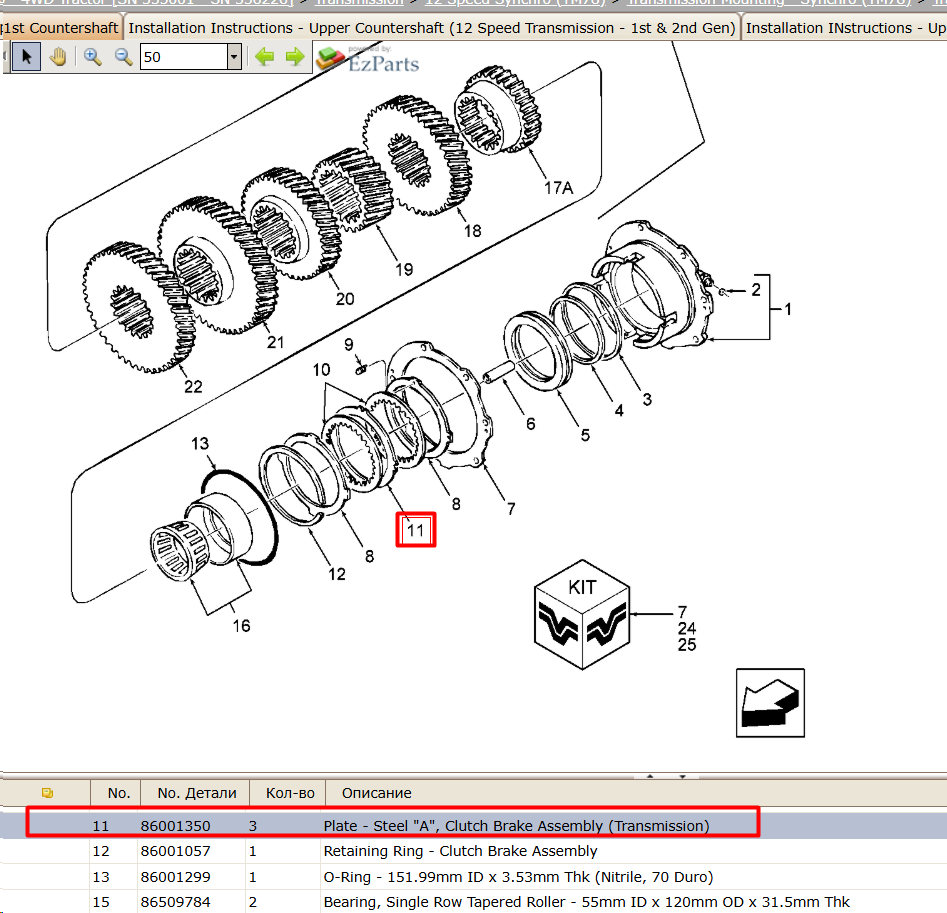Zoom in with the plus magnifier
The width and height of the screenshot is (947, 913).
tap(92, 57)
